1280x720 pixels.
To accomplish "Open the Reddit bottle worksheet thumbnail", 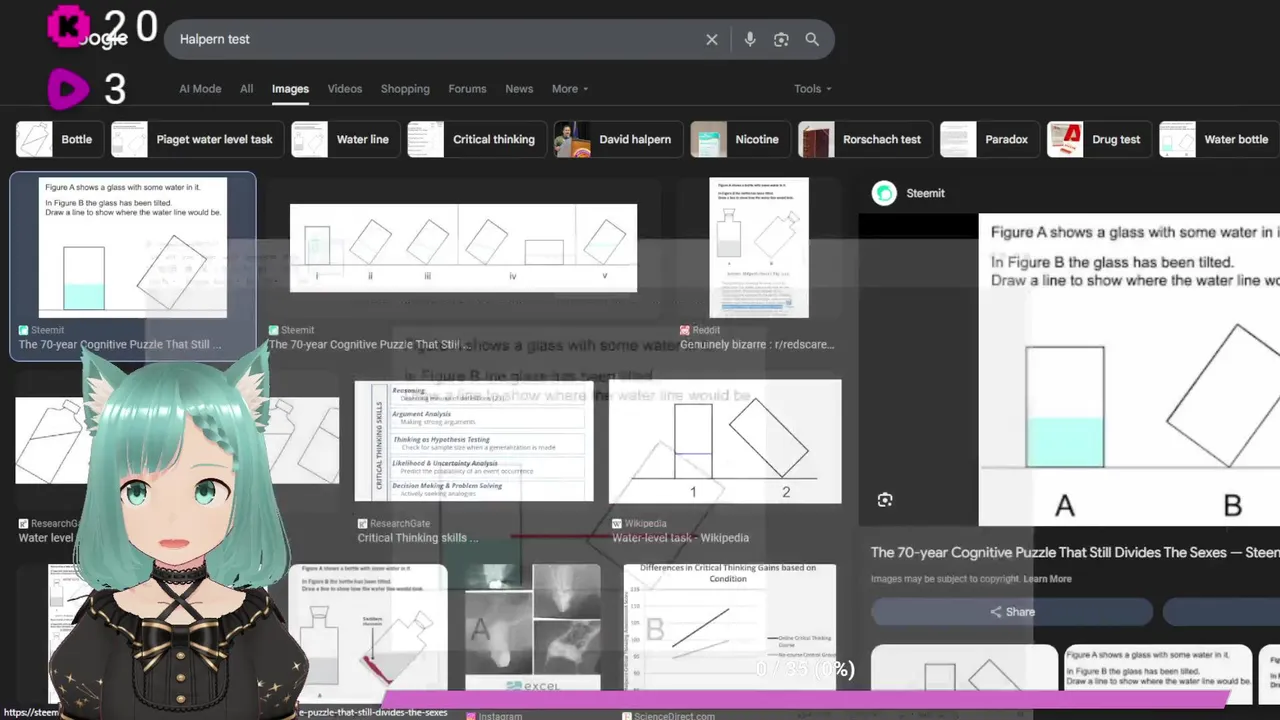I will click(x=759, y=248).
